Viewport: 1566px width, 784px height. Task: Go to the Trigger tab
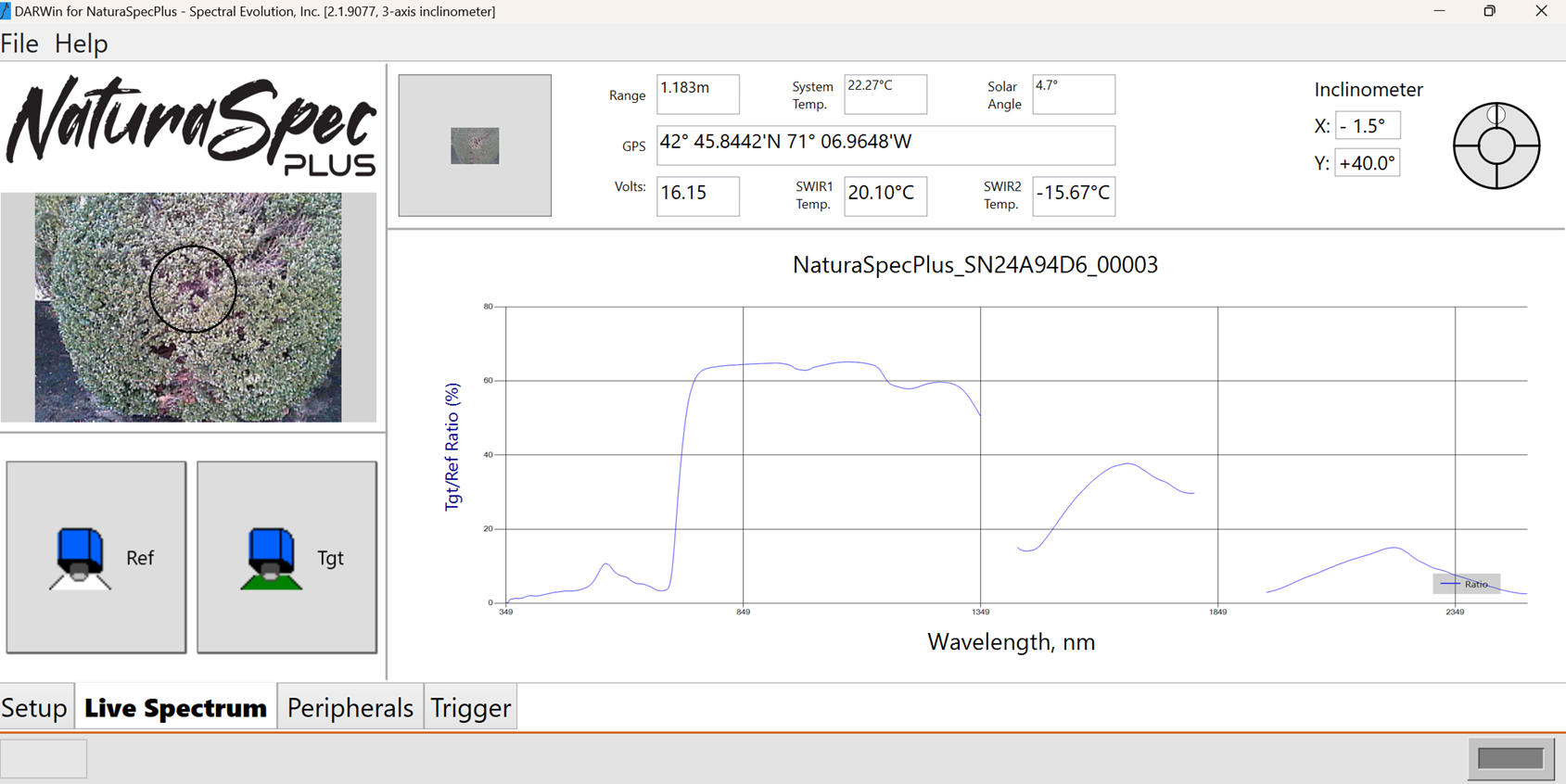pyautogui.click(x=470, y=708)
